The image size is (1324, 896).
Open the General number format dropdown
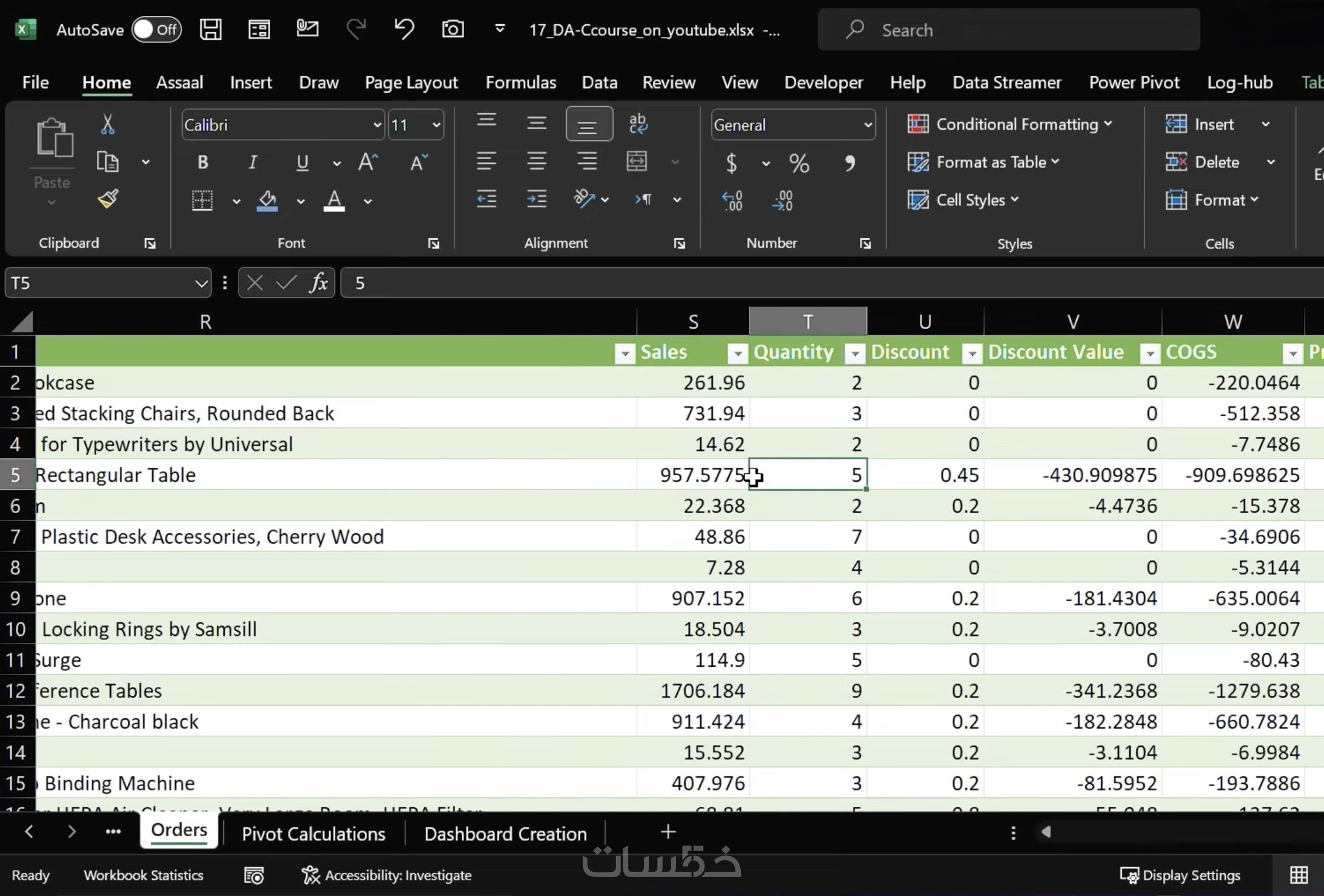tap(867, 125)
